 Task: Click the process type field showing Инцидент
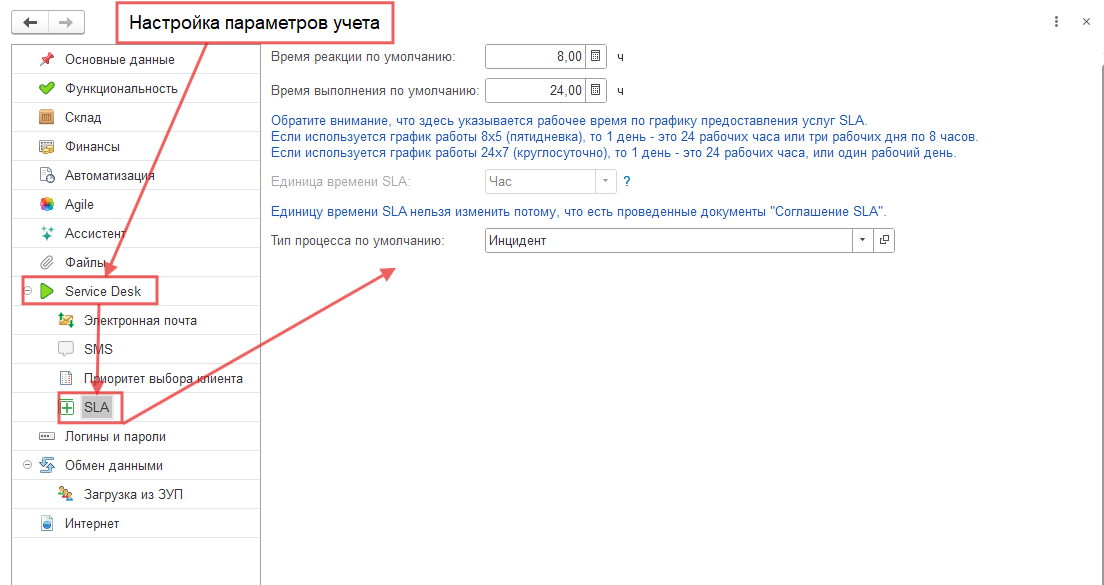tap(669, 241)
